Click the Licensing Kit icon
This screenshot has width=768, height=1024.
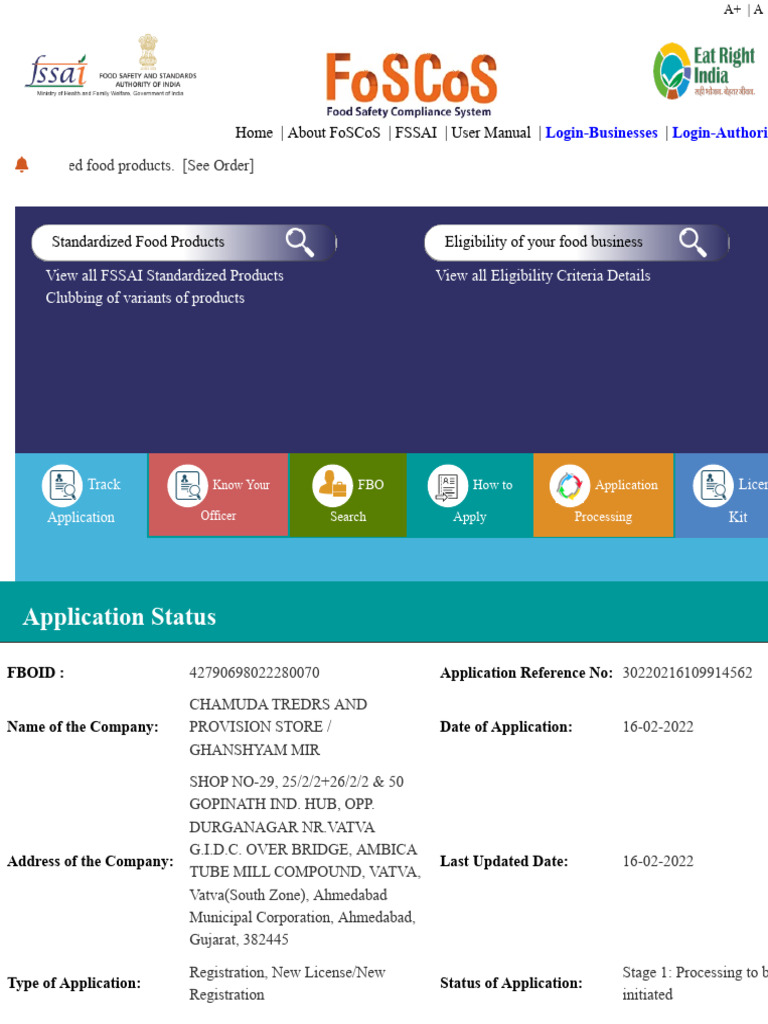click(x=712, y=485)
